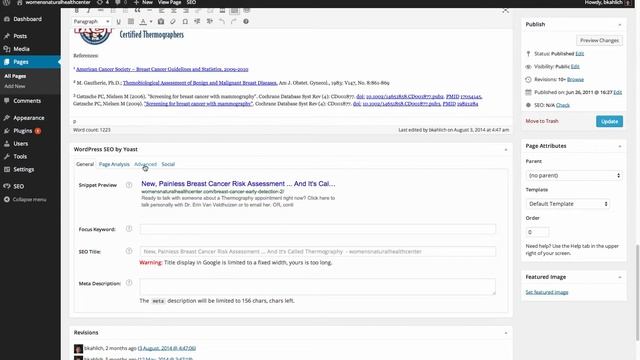
Task: Edit the Status: Published setting
Action: click(580, 54)
